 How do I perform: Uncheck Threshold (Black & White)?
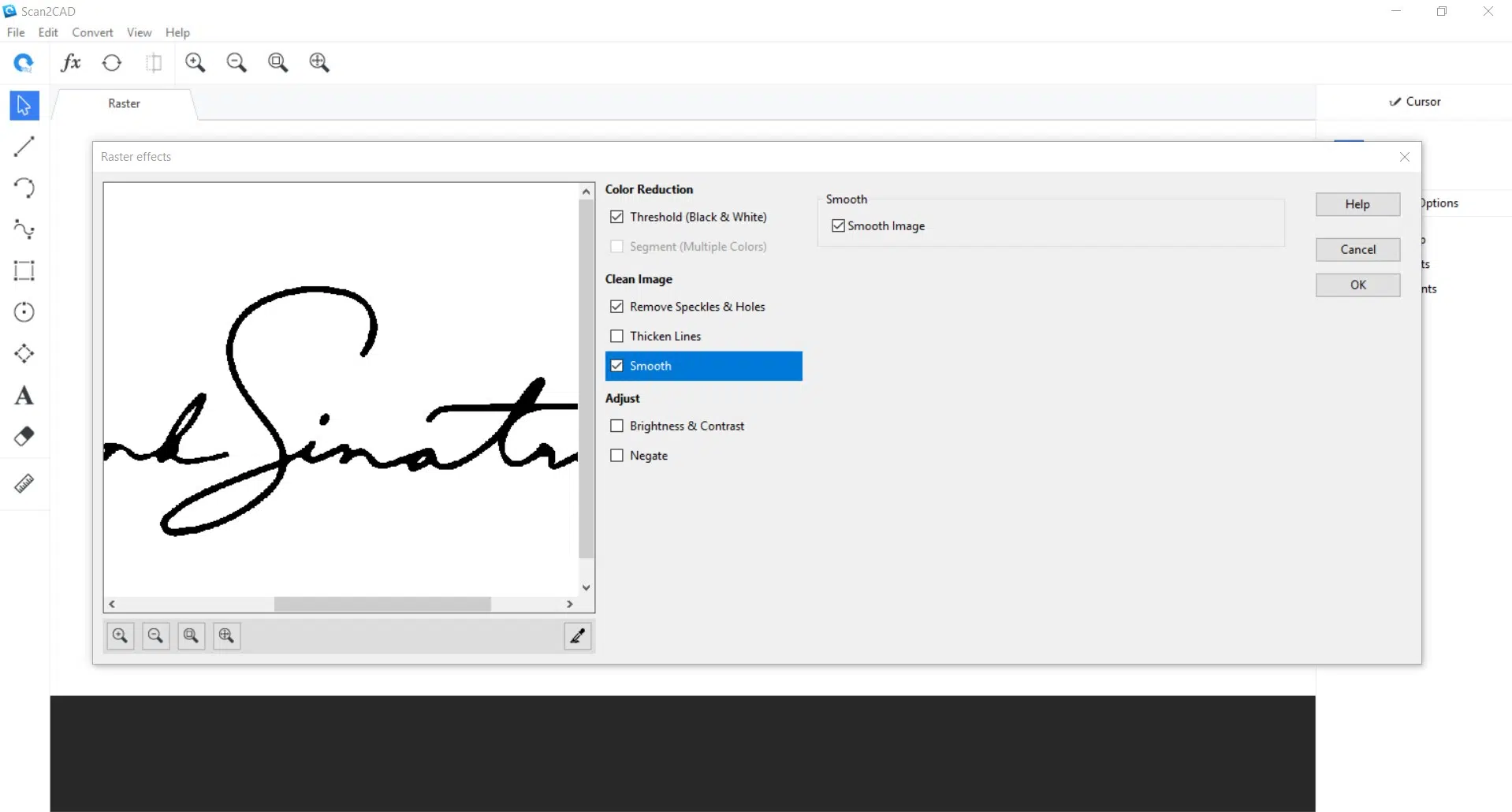pos(616,216)
